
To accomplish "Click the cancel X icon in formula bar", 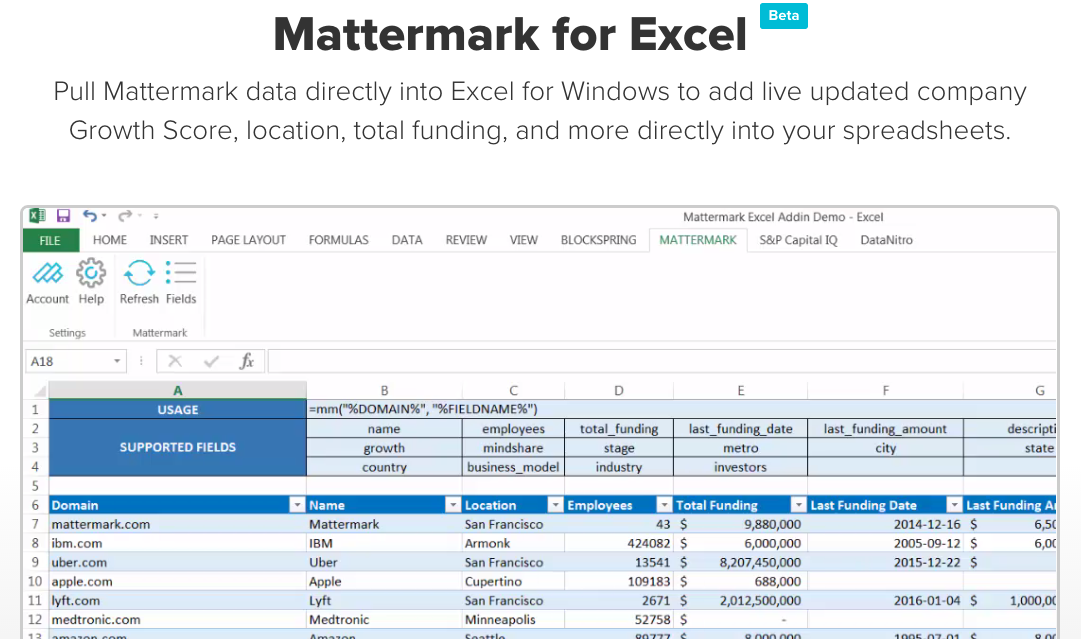I will (x=175, y=361).
